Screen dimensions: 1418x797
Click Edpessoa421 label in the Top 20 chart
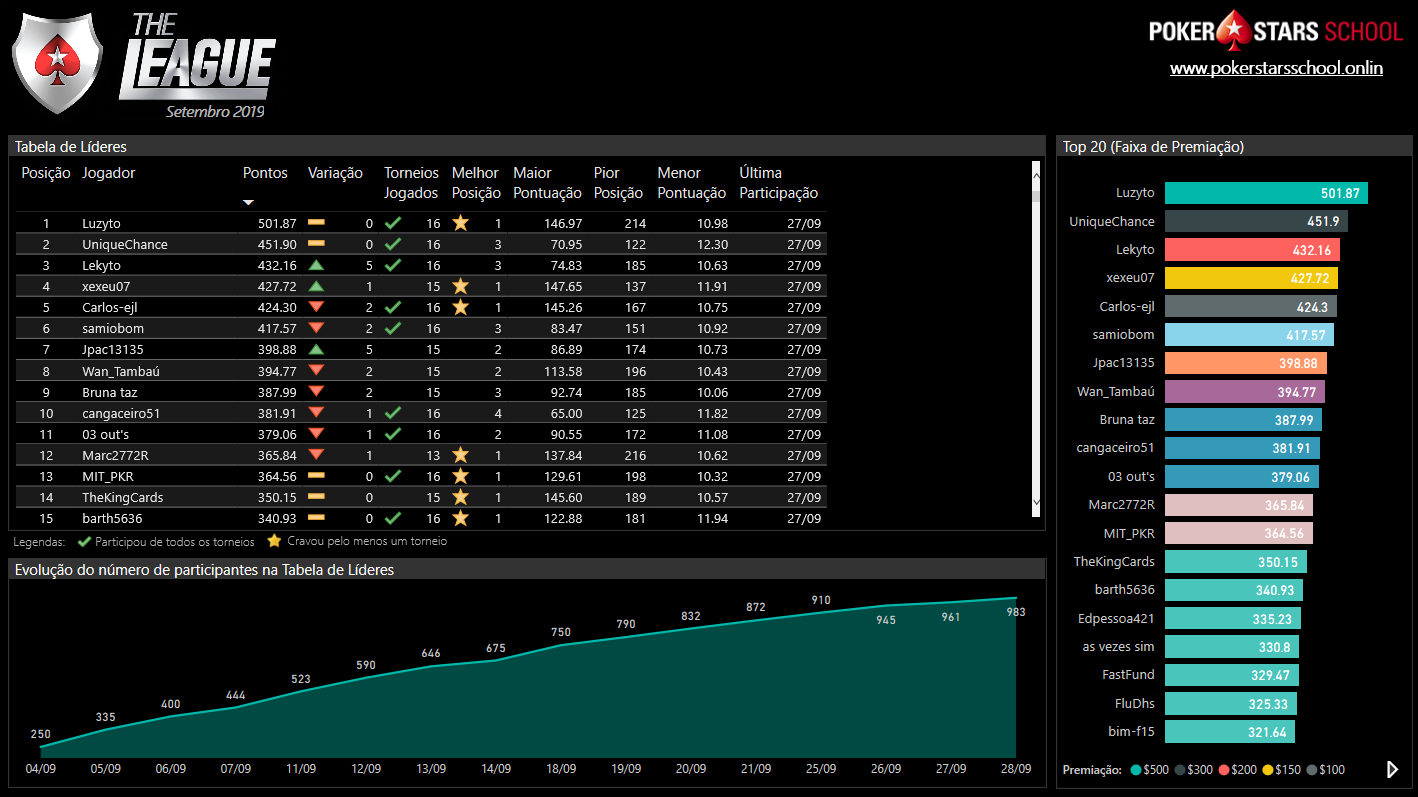tap(1118, 619)
